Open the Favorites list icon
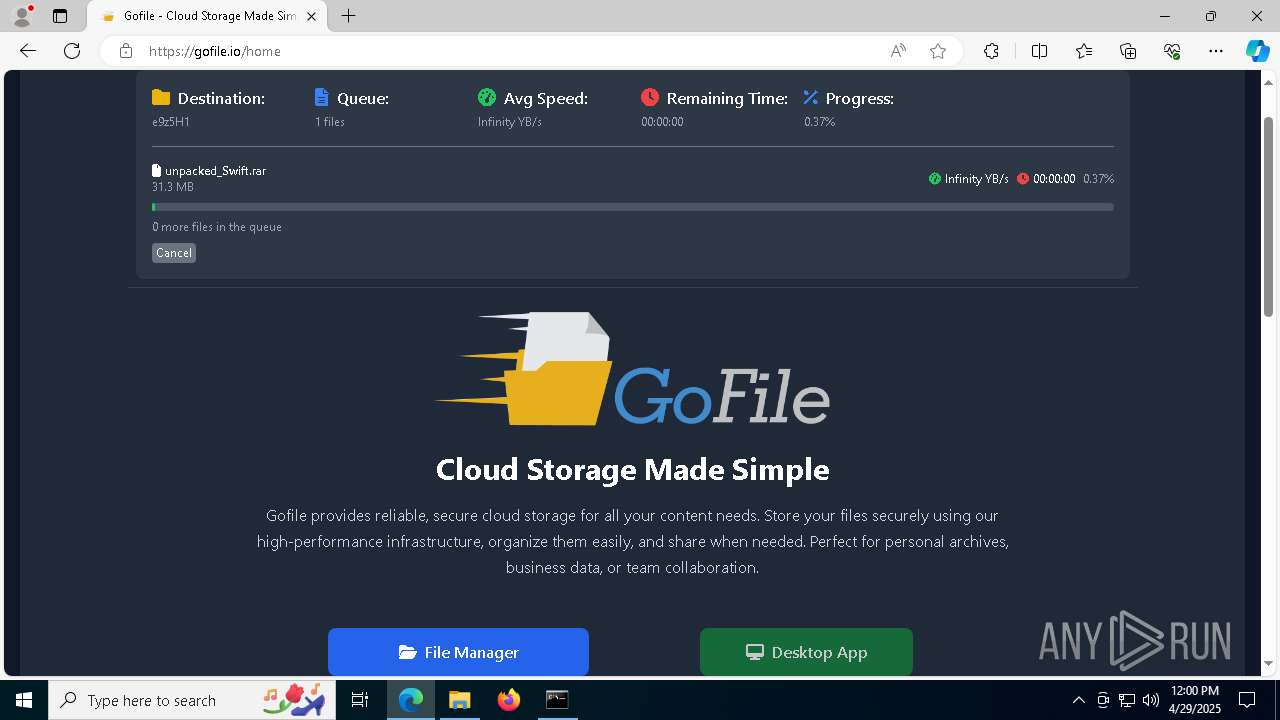 click(1084, 51)
